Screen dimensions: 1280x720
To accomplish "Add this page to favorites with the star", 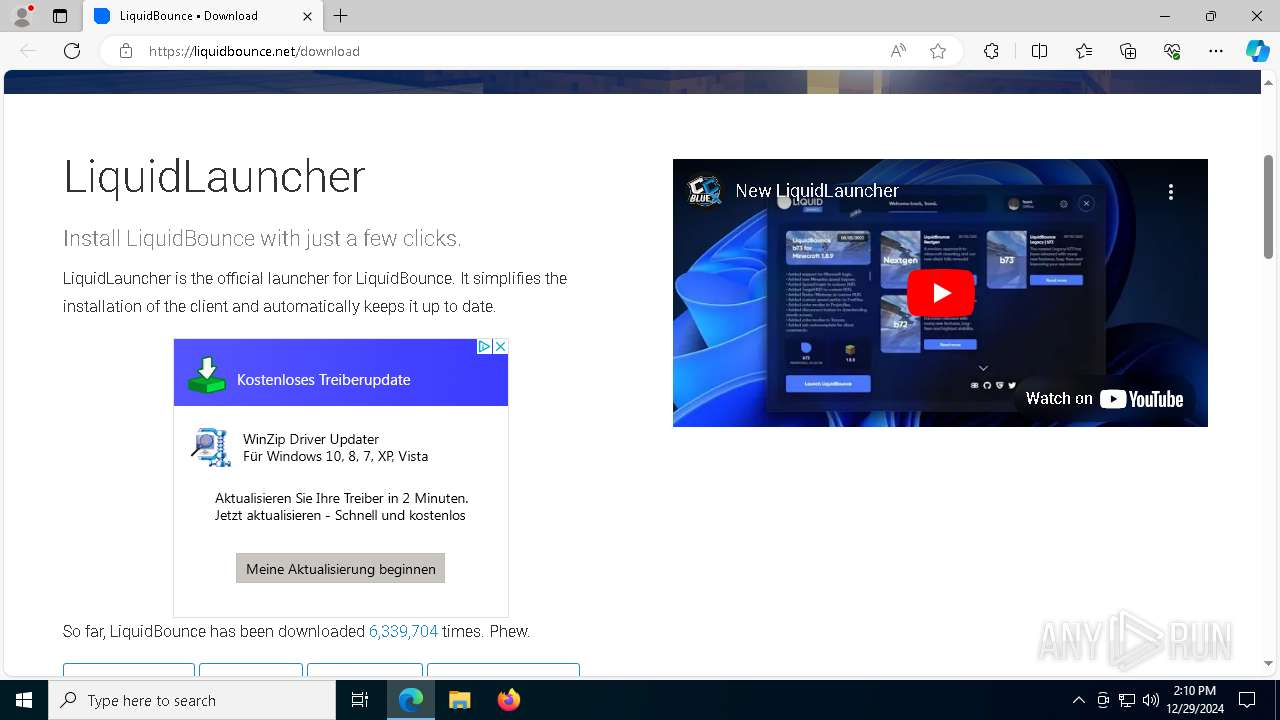I will pyautogui.click(x=938, y=51).
